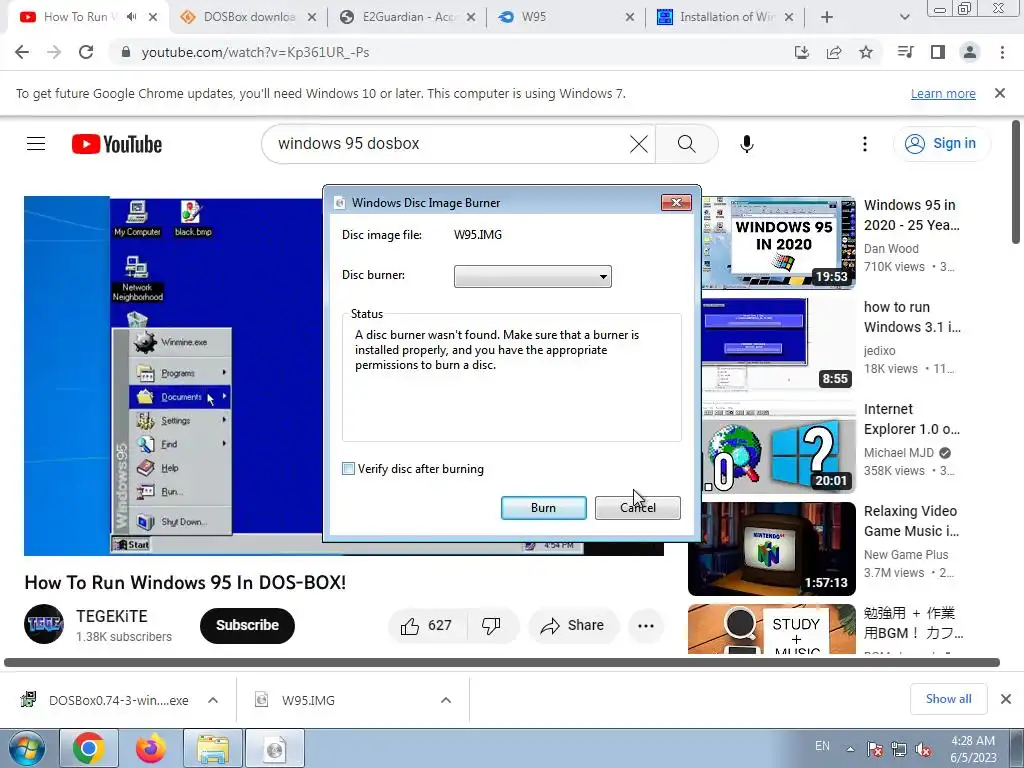This screenshot has height=768, width=1024.
Task: Dismiss the Chrome update infobar
Action: [1000, 93]
